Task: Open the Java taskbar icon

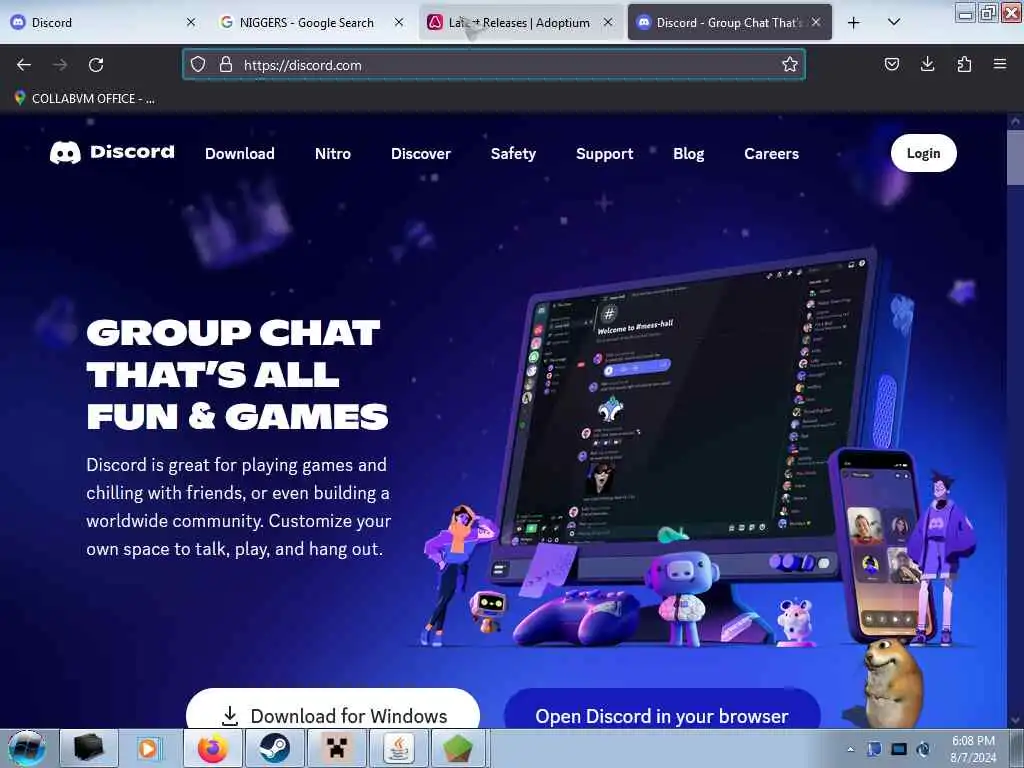Action: pyautogui.click(x=398, y=748)
